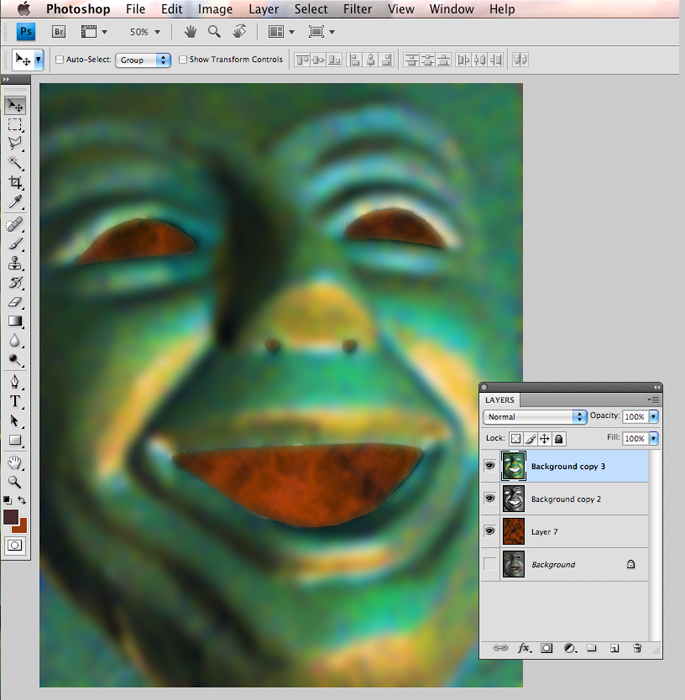Toggle lock position
The image size is (685, 700).
pyautogui.click(x=544, y=439)
